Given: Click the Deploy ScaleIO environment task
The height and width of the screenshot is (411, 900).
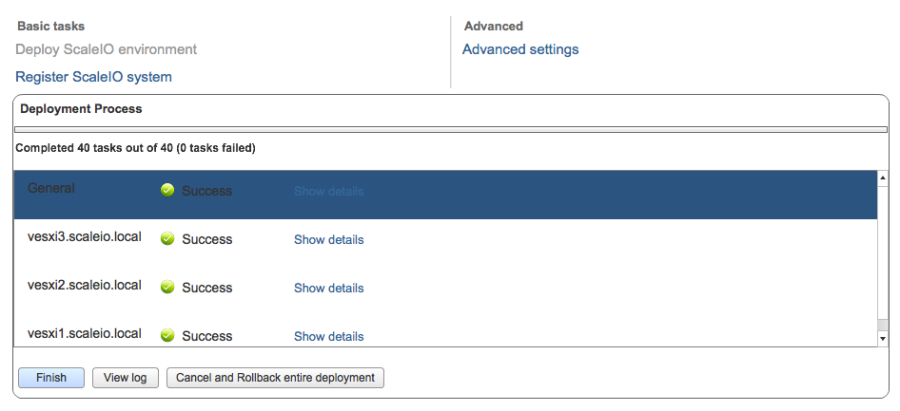Looking at the screenshot, I should 106,49.
